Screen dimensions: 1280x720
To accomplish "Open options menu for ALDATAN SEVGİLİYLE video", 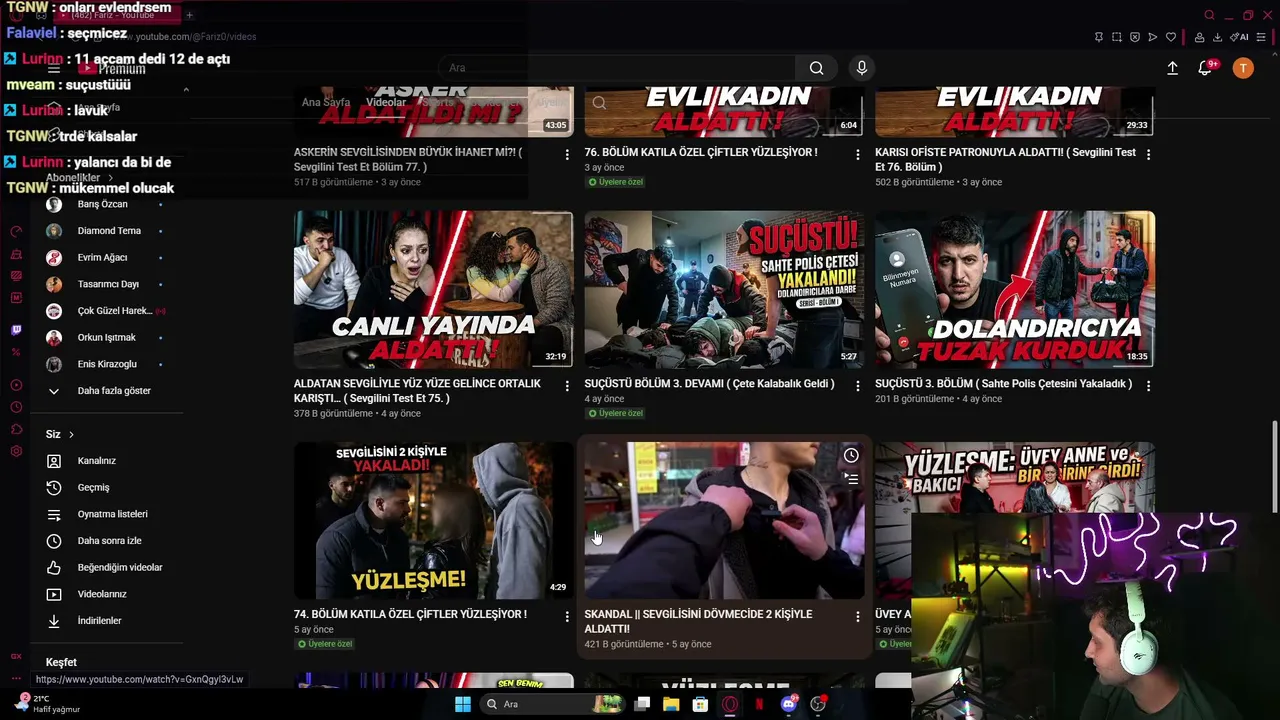I will click(567, 386).
